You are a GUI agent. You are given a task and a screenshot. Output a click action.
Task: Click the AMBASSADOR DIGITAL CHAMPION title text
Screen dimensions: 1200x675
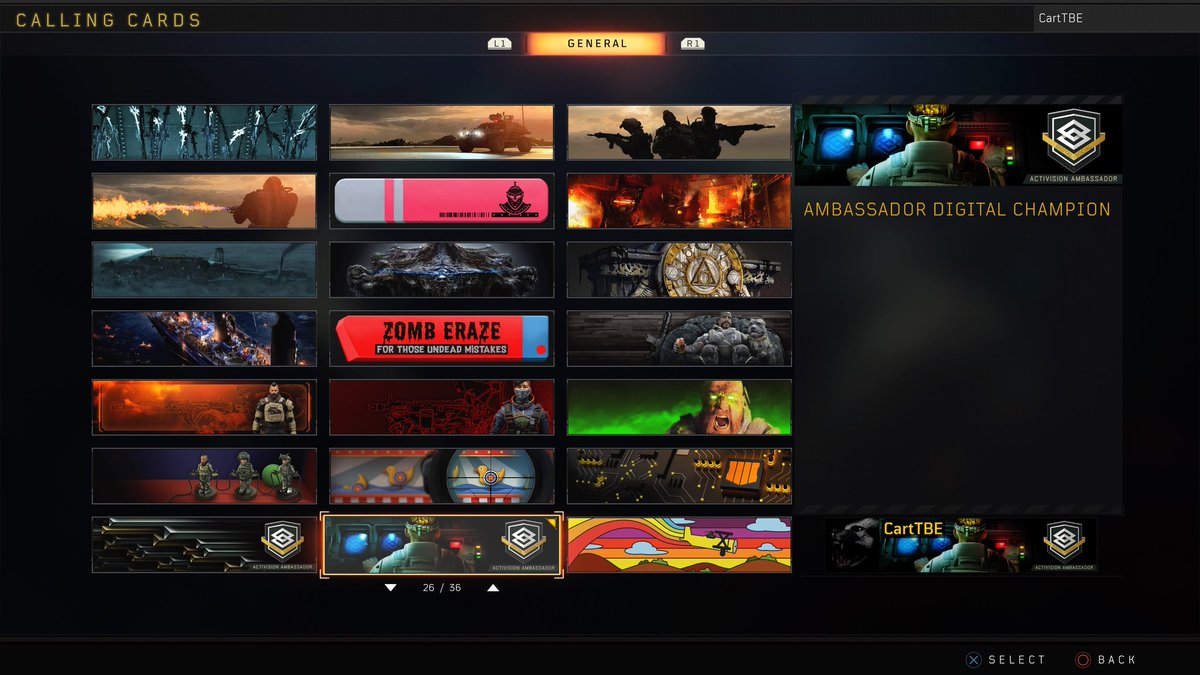click(957, 210)
